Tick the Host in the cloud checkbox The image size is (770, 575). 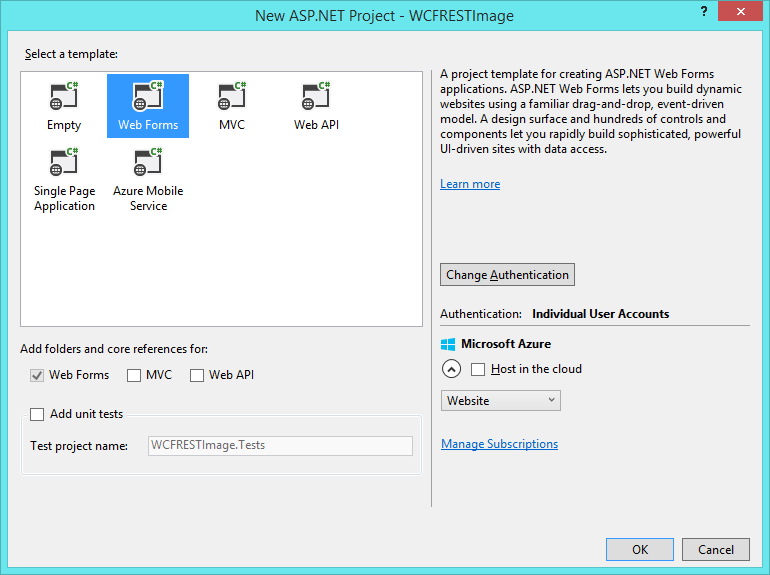(478, 369)
